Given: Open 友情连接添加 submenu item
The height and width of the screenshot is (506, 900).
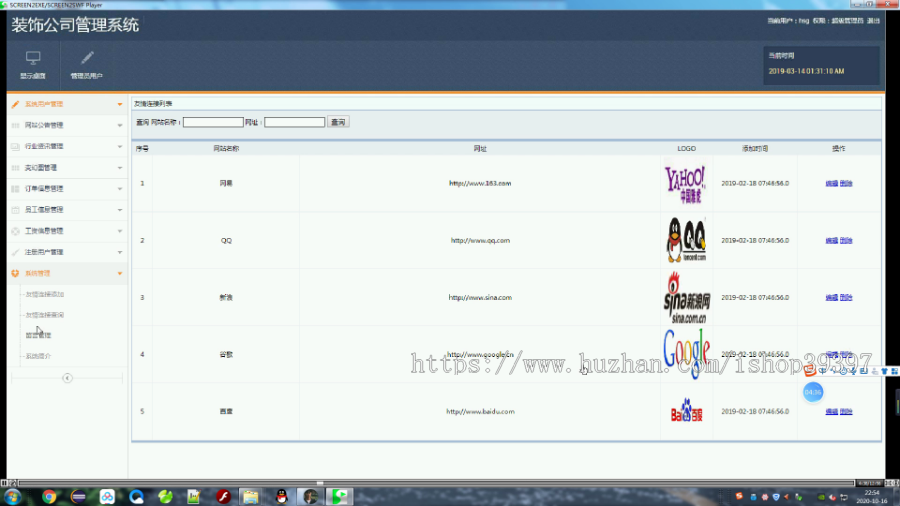Looking at the screenshot, I should click(x=45, y=294).
